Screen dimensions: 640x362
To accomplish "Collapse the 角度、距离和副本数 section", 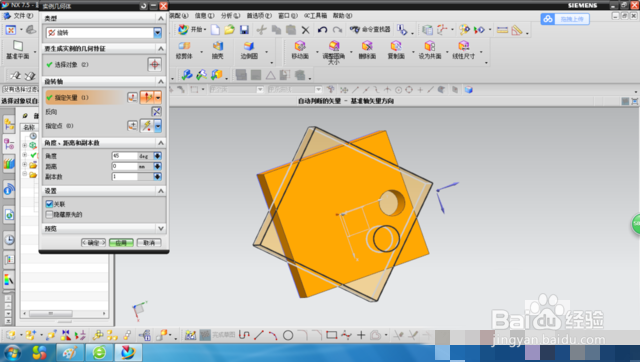I will click(x=161, y=142).
